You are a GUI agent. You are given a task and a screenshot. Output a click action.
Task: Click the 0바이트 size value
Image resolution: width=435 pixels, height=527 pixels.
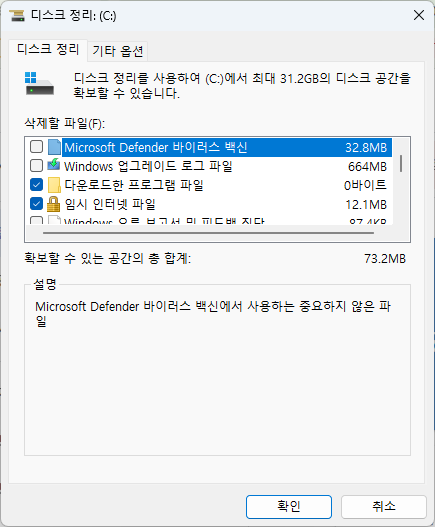365,186
